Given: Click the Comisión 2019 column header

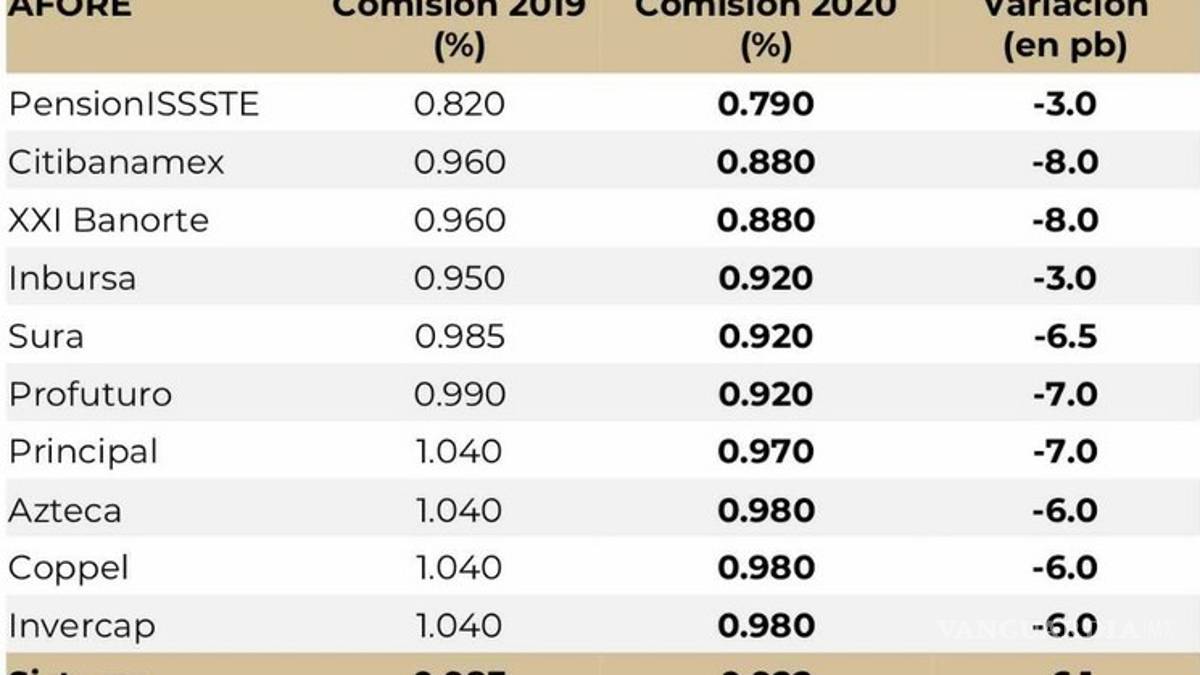Looking at the screenshot, I should (x=459, y=28).
